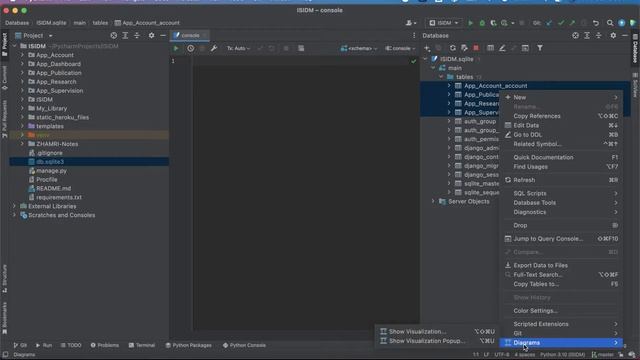Click the Git rollback arrow icon
The height and width of the screenshot is (360, 640).
coord(596,23)
